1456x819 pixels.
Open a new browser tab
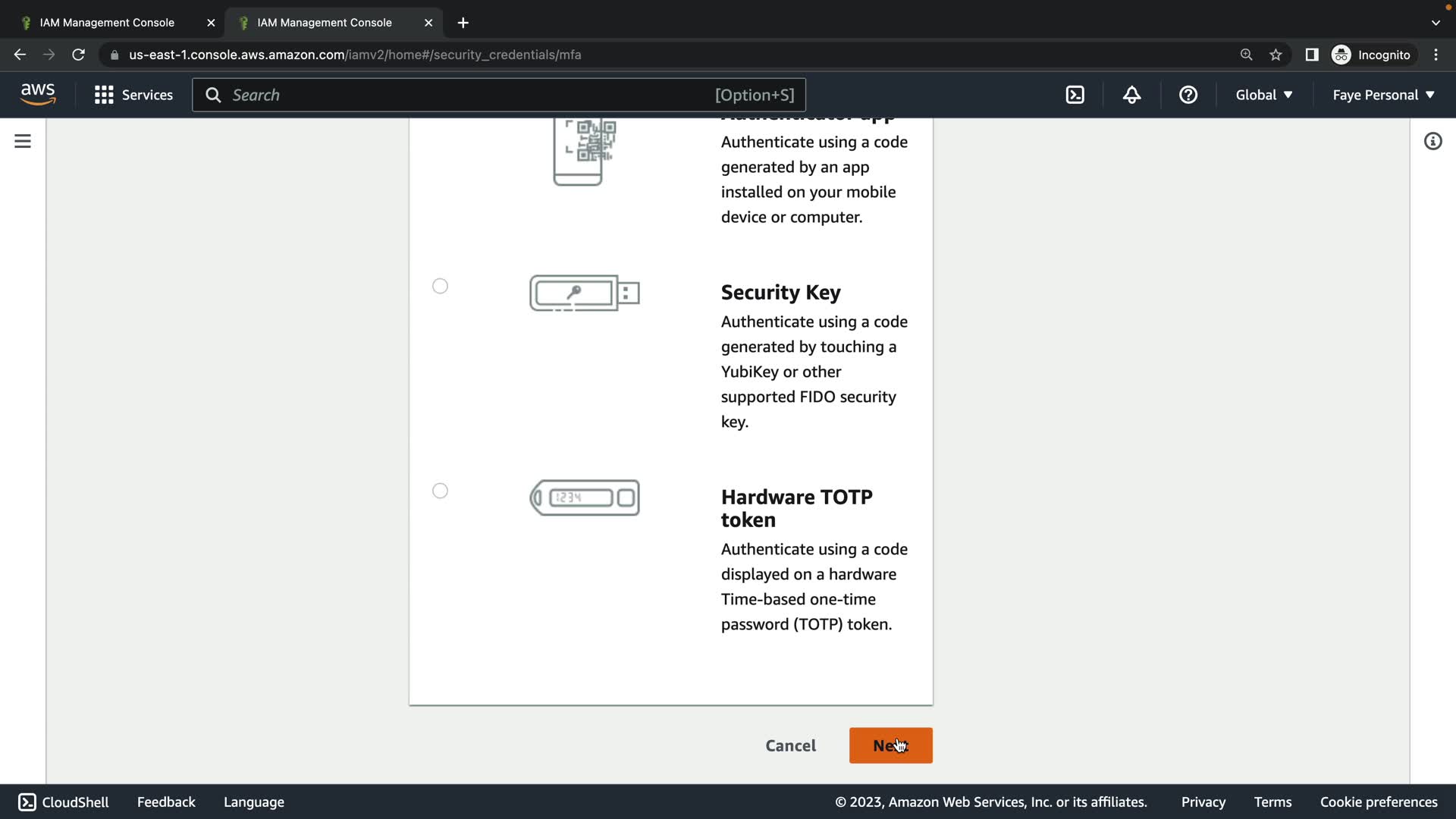point(463,23)
